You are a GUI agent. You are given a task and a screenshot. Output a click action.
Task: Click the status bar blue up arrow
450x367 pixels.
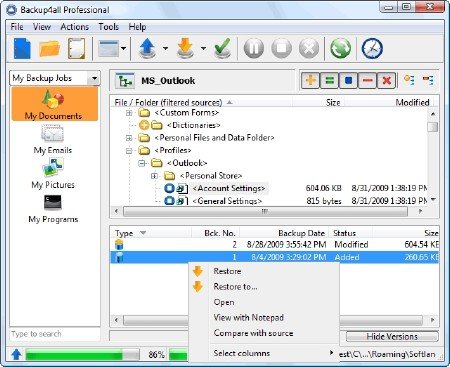pos(16,354)
